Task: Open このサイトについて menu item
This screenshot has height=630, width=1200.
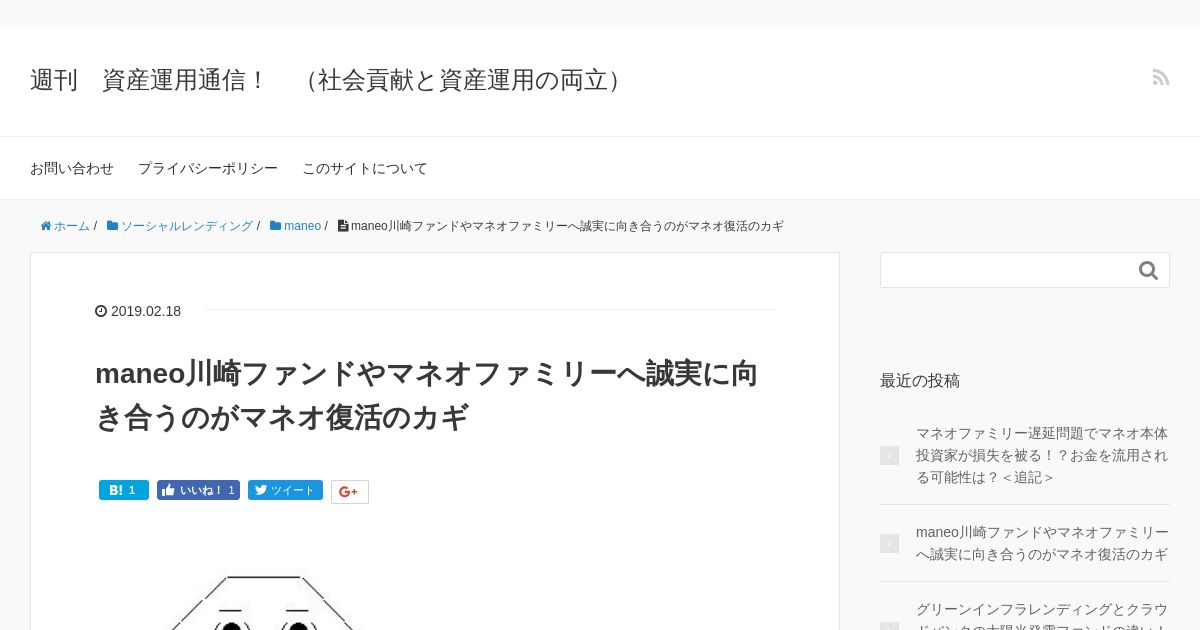Action: pyautogui.click(x=365, y=168)
